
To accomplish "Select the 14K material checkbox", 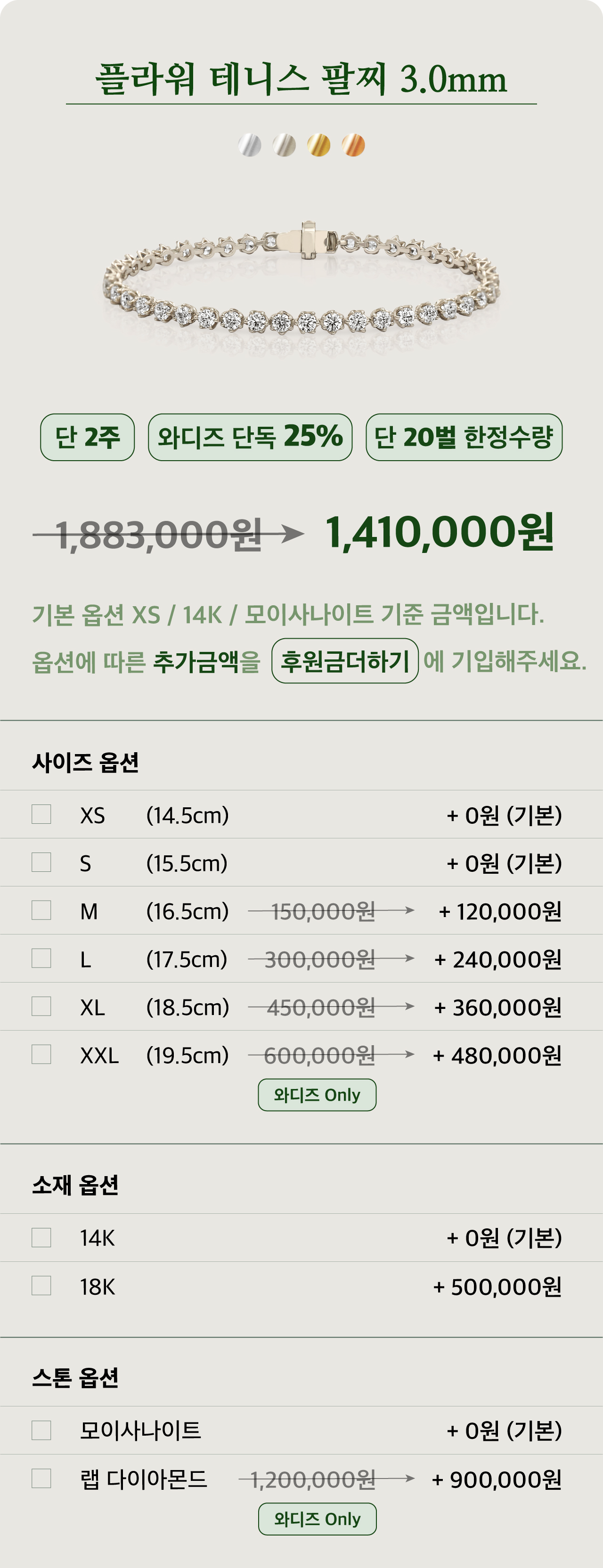I will coord(41,1237).
